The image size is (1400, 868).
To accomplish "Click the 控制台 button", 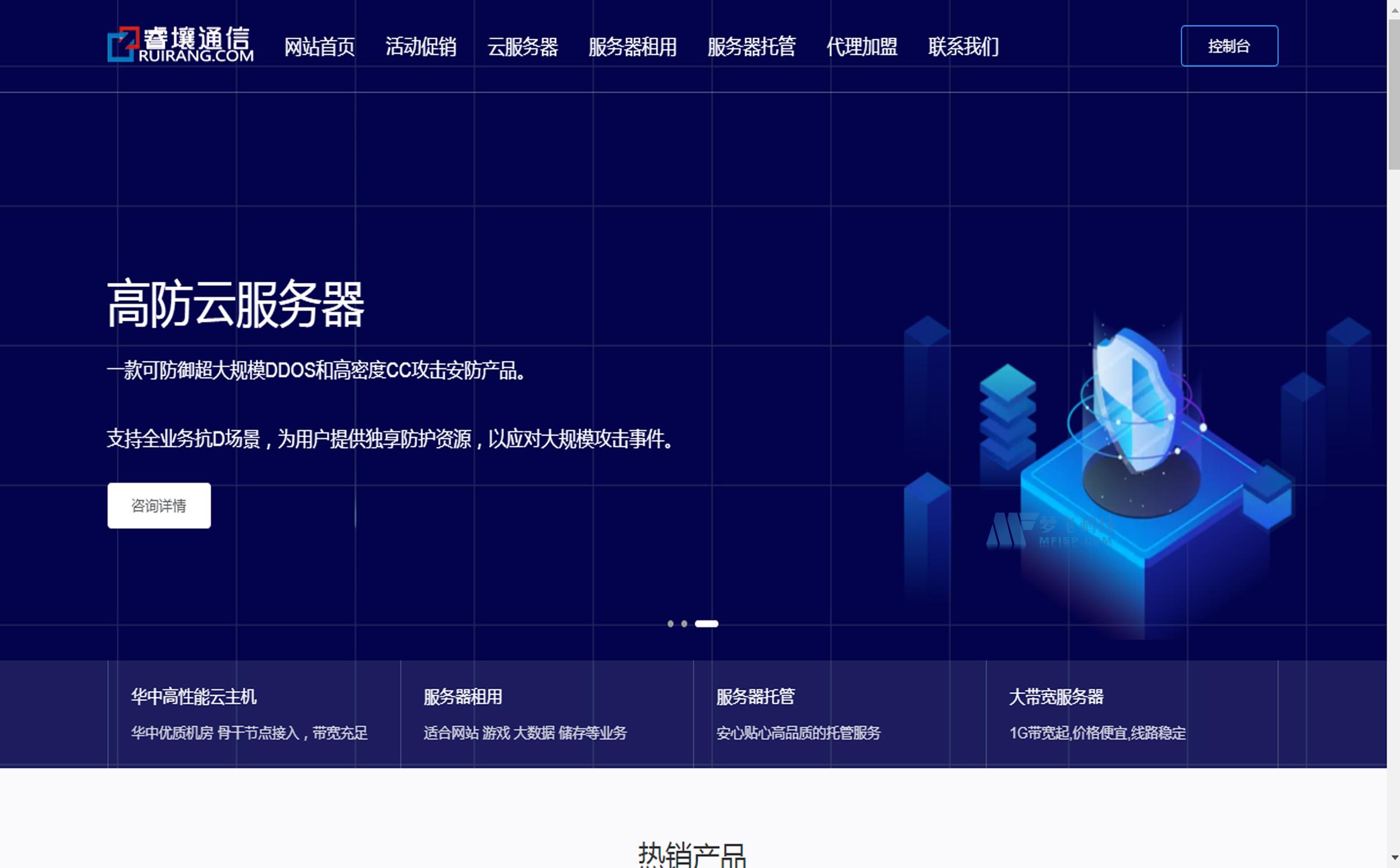I will 1229,45.
